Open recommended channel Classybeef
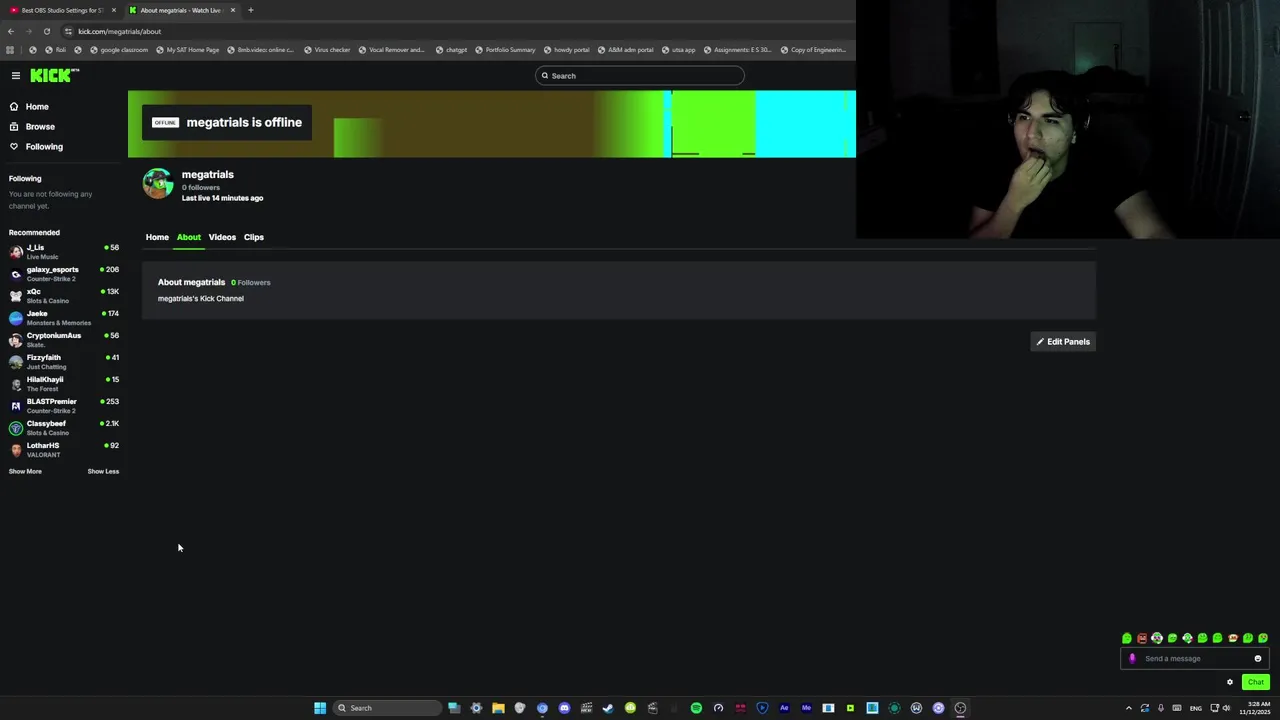The height and width of the screenshot is (720, 1280). (x=62, y=428)
